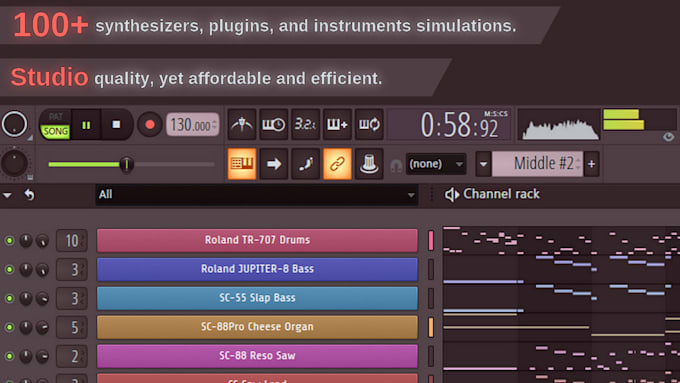Viewport: 680px width, 383px height.
Task: Open Roland JUPITER-8 Bass channel
Action: click(257, 269)
